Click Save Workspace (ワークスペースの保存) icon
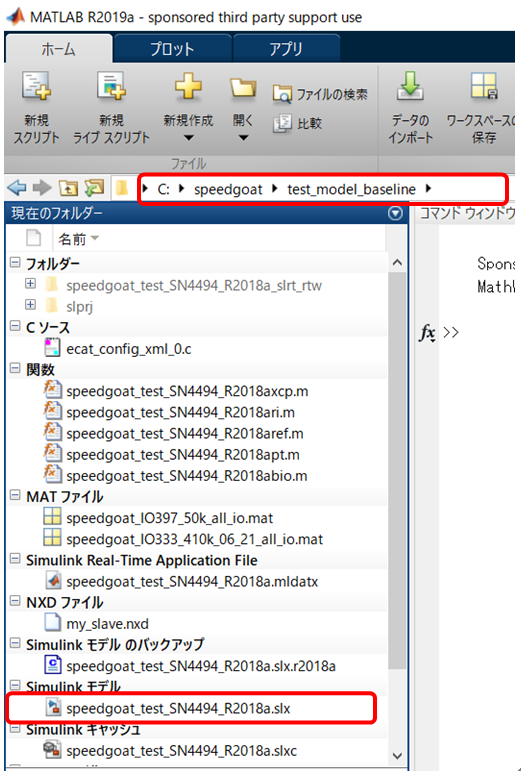Viewport: 521px width, 771px height. pos(484,86)
